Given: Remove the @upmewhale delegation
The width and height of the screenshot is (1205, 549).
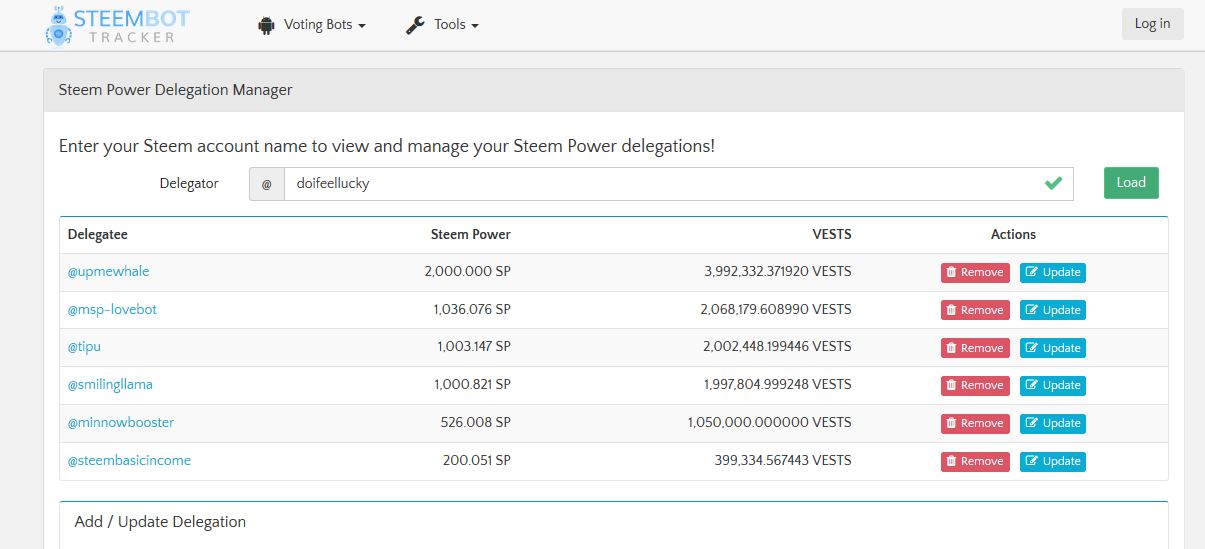Looking at the screenshot, I should point(974,272).
